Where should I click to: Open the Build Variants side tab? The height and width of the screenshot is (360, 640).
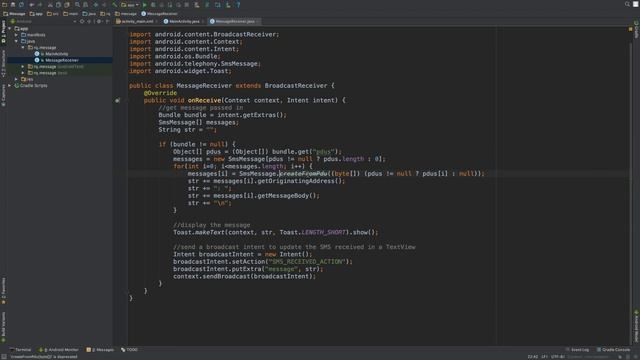point(3,326)
